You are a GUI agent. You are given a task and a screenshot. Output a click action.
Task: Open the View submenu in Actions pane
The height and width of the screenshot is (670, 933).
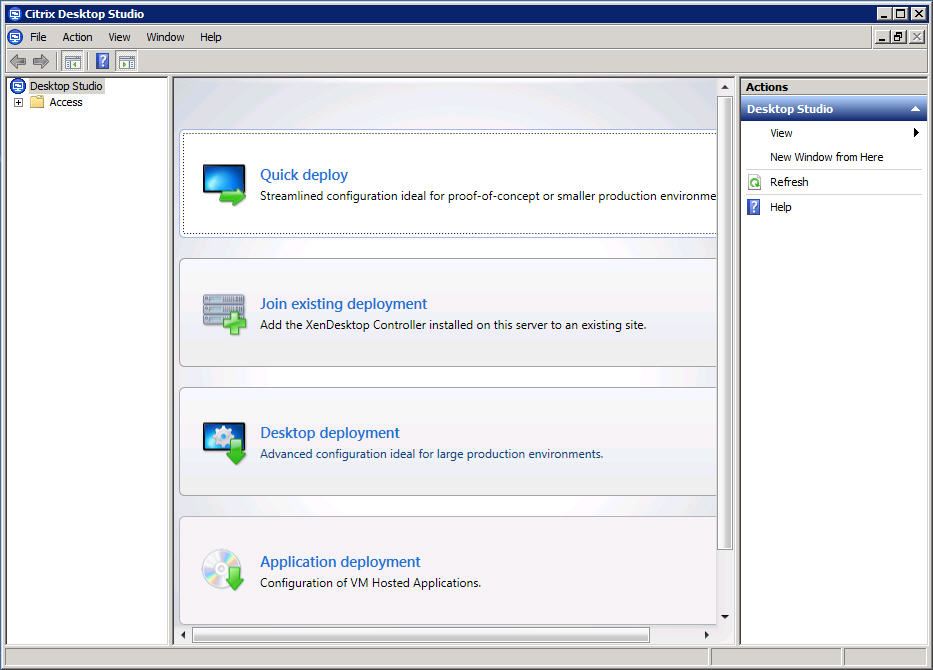[x=781, y=133]
